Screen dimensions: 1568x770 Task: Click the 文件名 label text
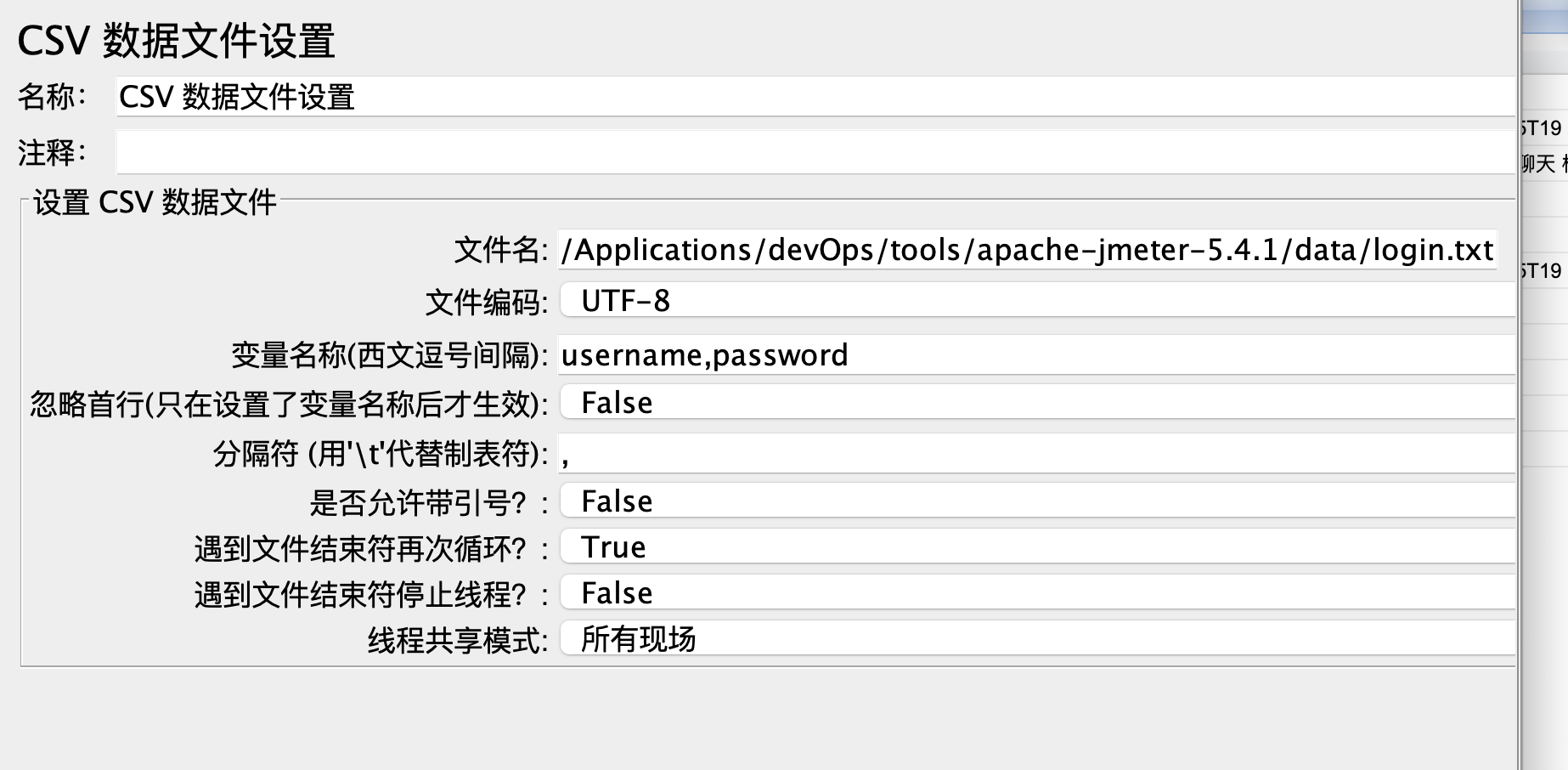click(500, 251)
